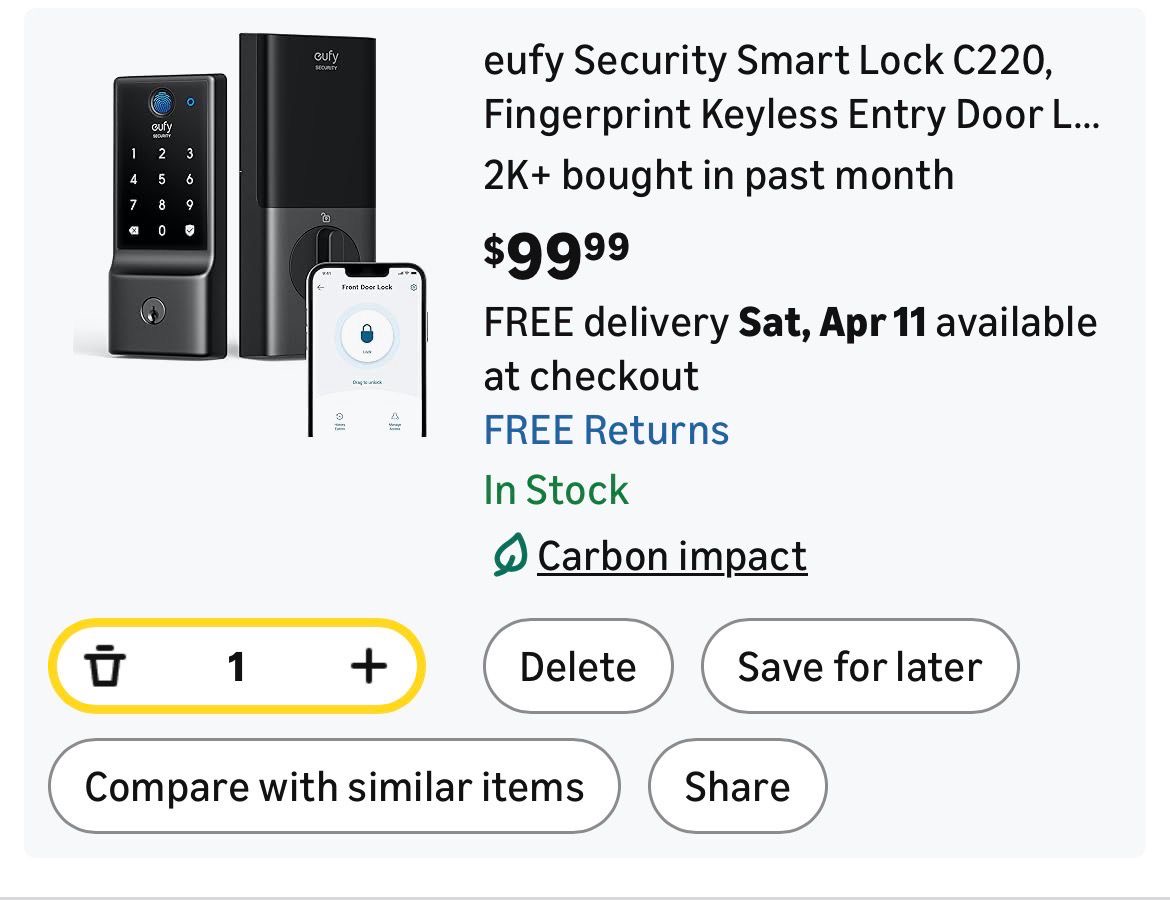Open the Carbon impact link
The height and width of the screenshot is (900, 1170).
(672, 557)
